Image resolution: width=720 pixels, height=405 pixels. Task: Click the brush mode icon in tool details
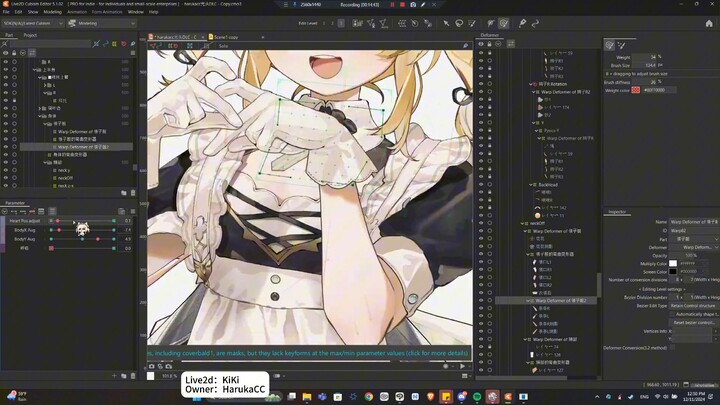pos(609,45)
